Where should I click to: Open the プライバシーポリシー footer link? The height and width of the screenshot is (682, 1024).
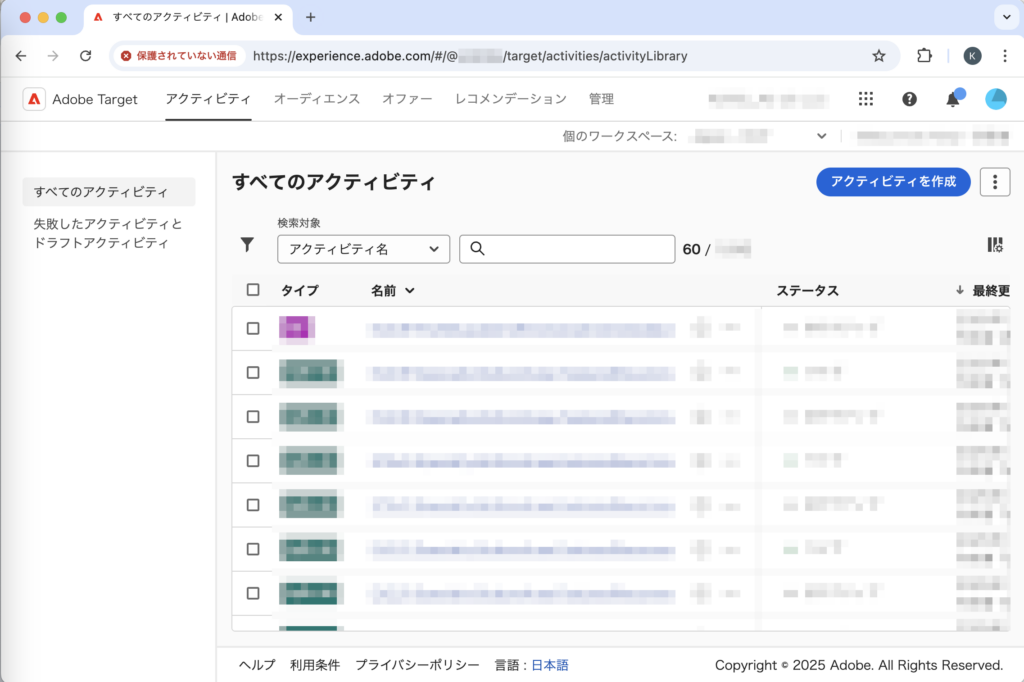click(x=417, y=665)
